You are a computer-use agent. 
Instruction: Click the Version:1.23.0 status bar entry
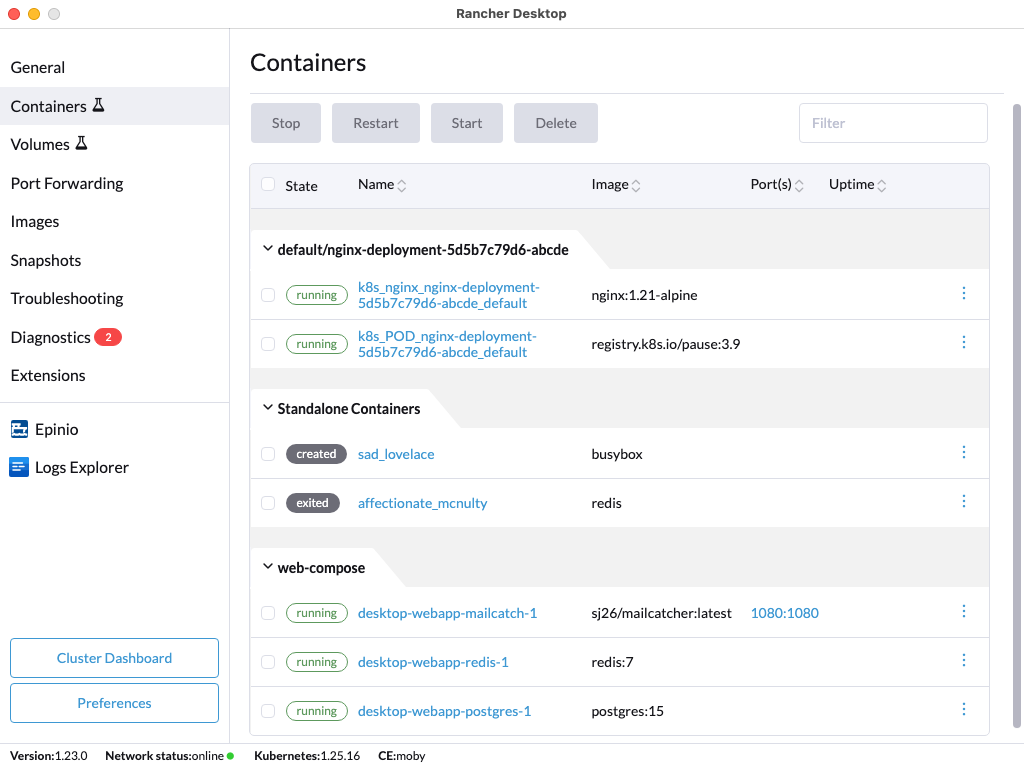[x=48, y=756]
